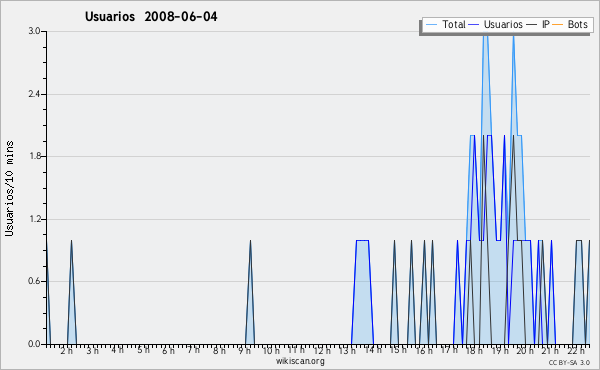Click the chart title 'Usuarios 2008-06-04'

pyautogui.click(x=151, y=16)
